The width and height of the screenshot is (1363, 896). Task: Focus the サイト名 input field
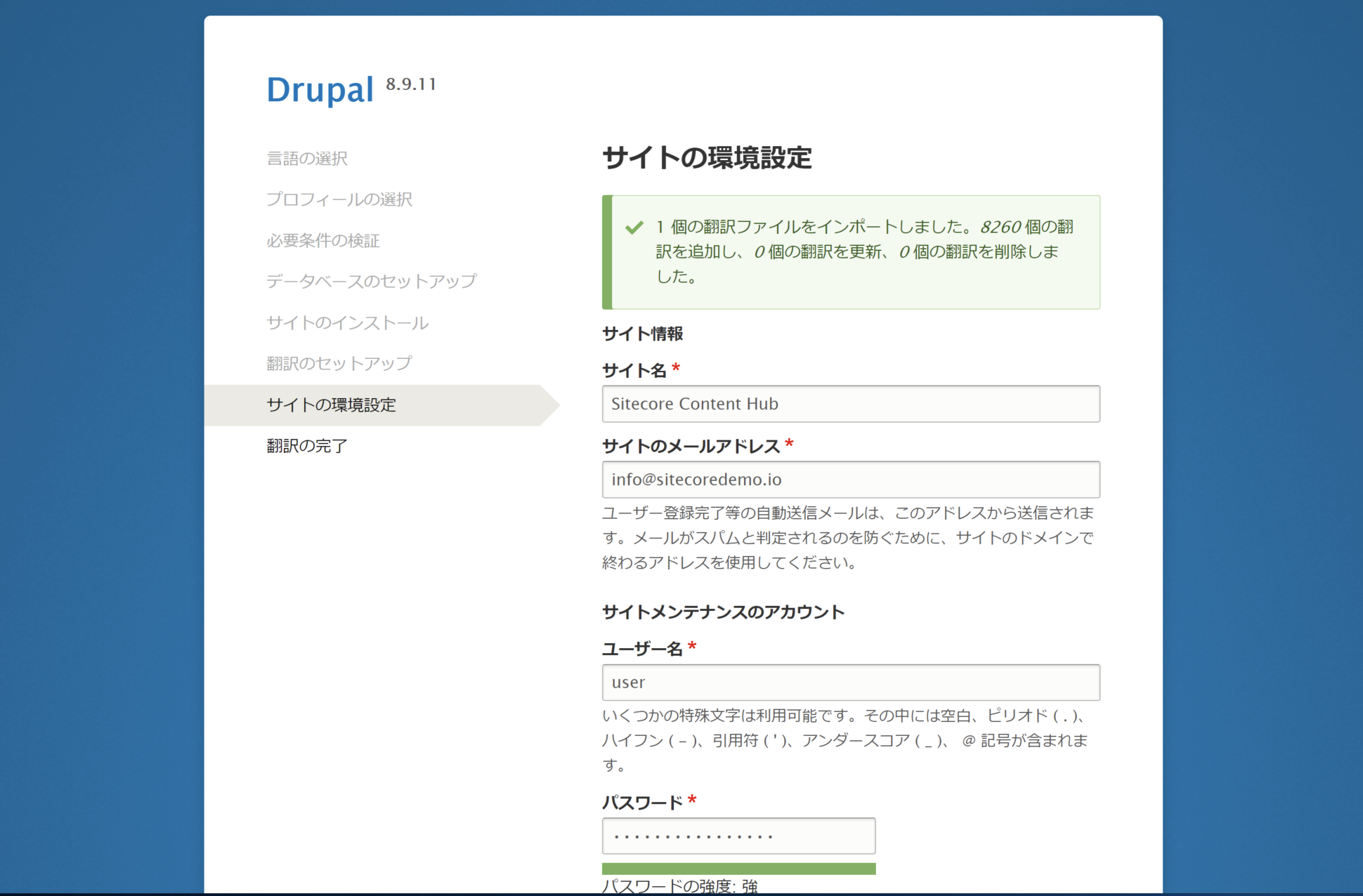coord(851,404)
